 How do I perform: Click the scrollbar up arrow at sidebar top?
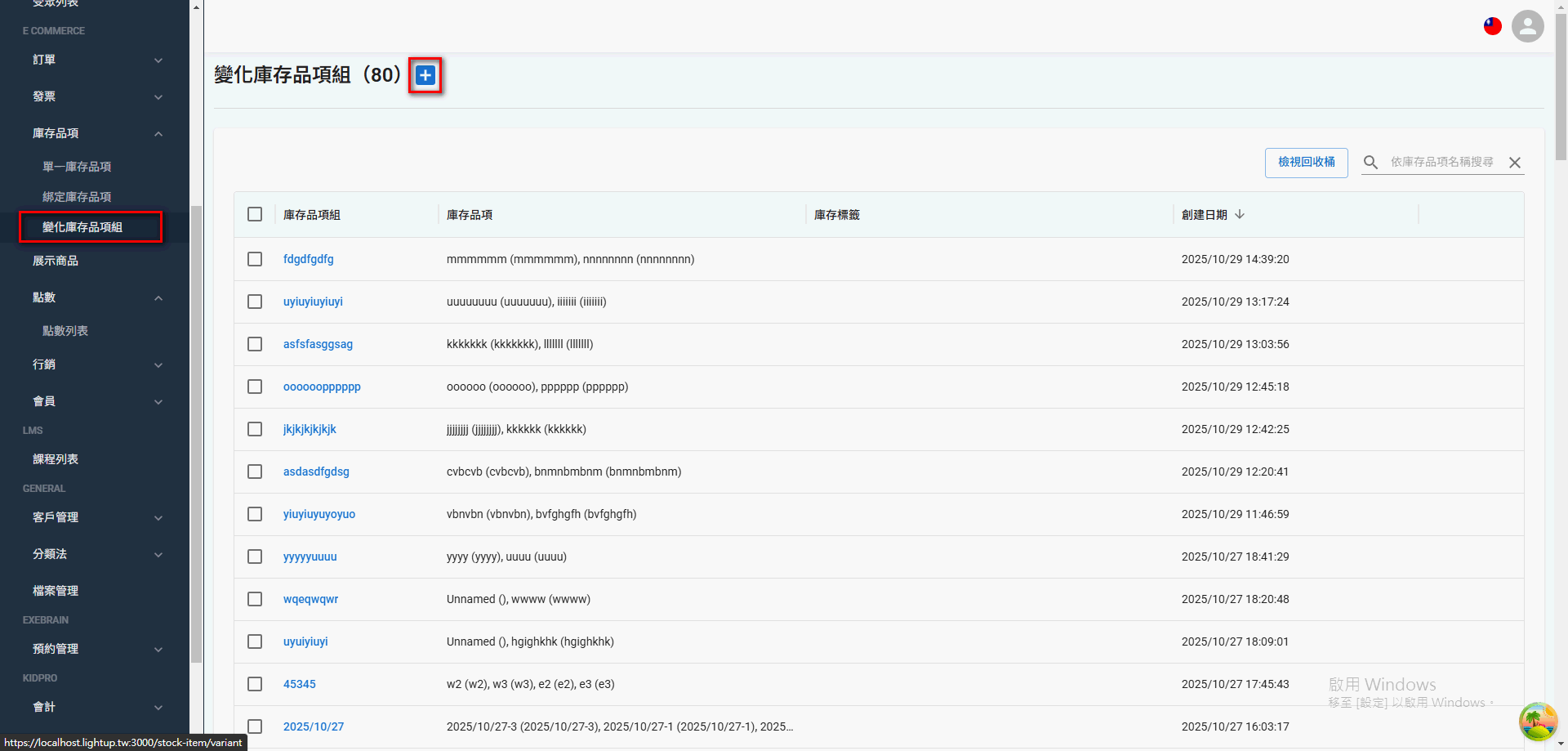[x=195, y=6]
